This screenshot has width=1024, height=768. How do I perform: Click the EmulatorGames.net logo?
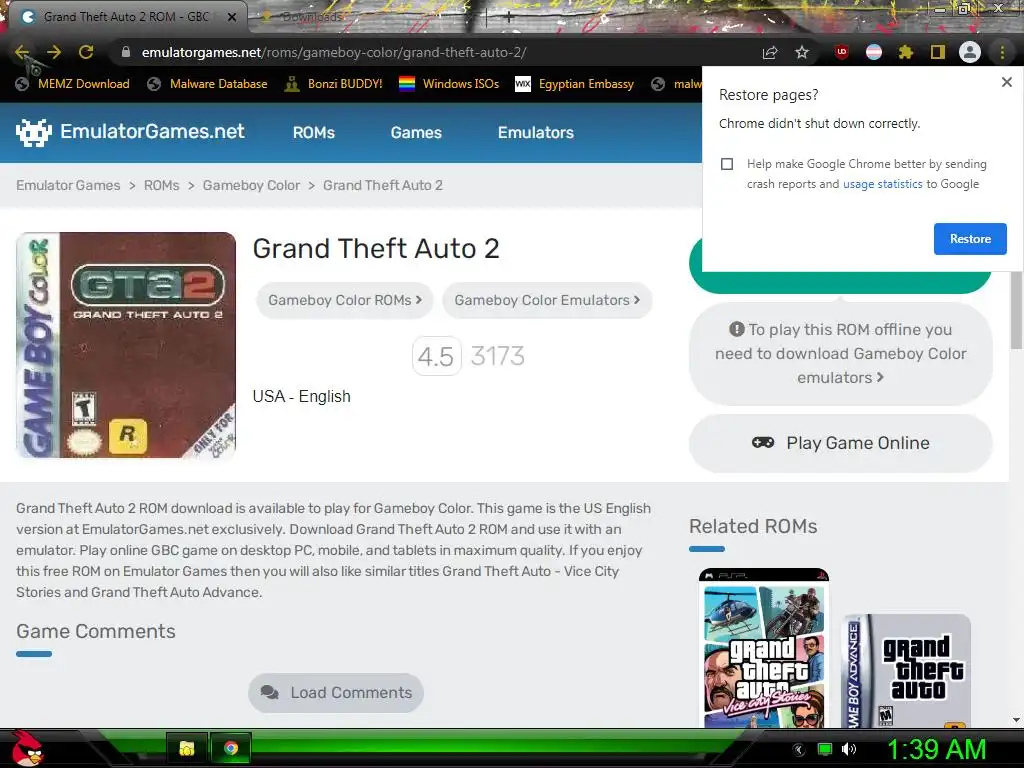[x=131, y=132]
